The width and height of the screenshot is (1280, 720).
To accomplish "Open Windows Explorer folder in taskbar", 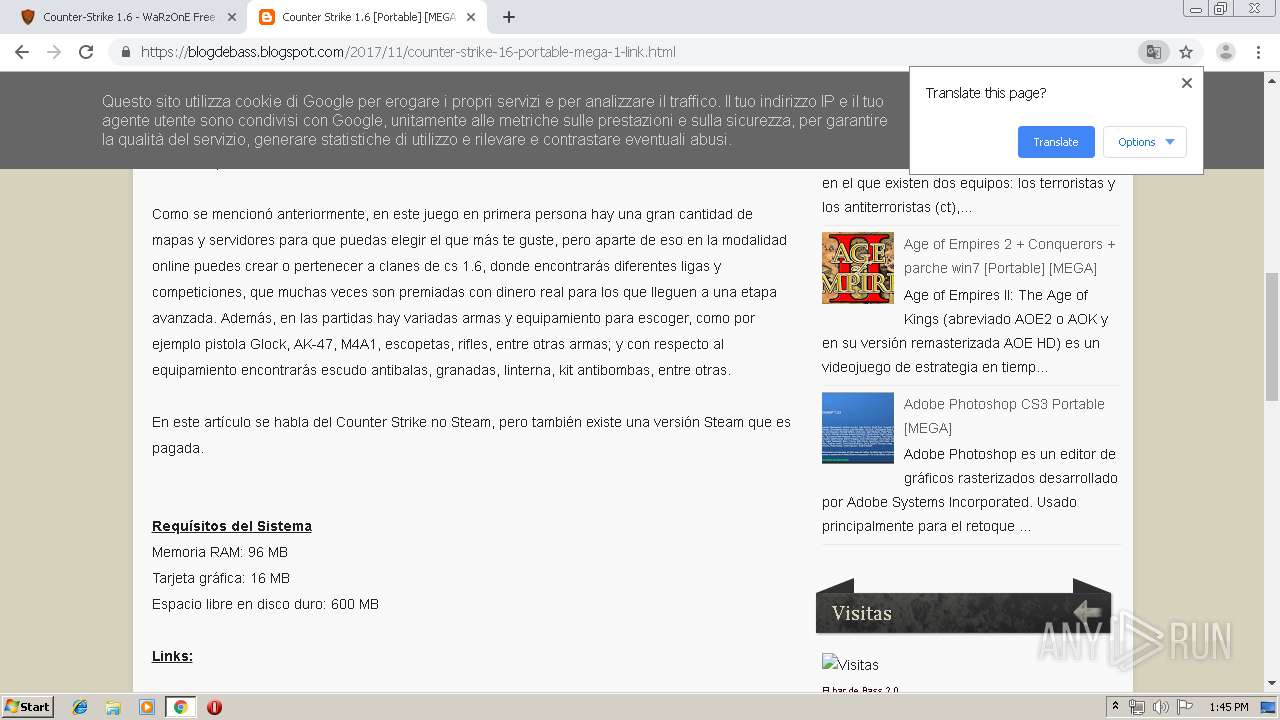I will (113, 707).
